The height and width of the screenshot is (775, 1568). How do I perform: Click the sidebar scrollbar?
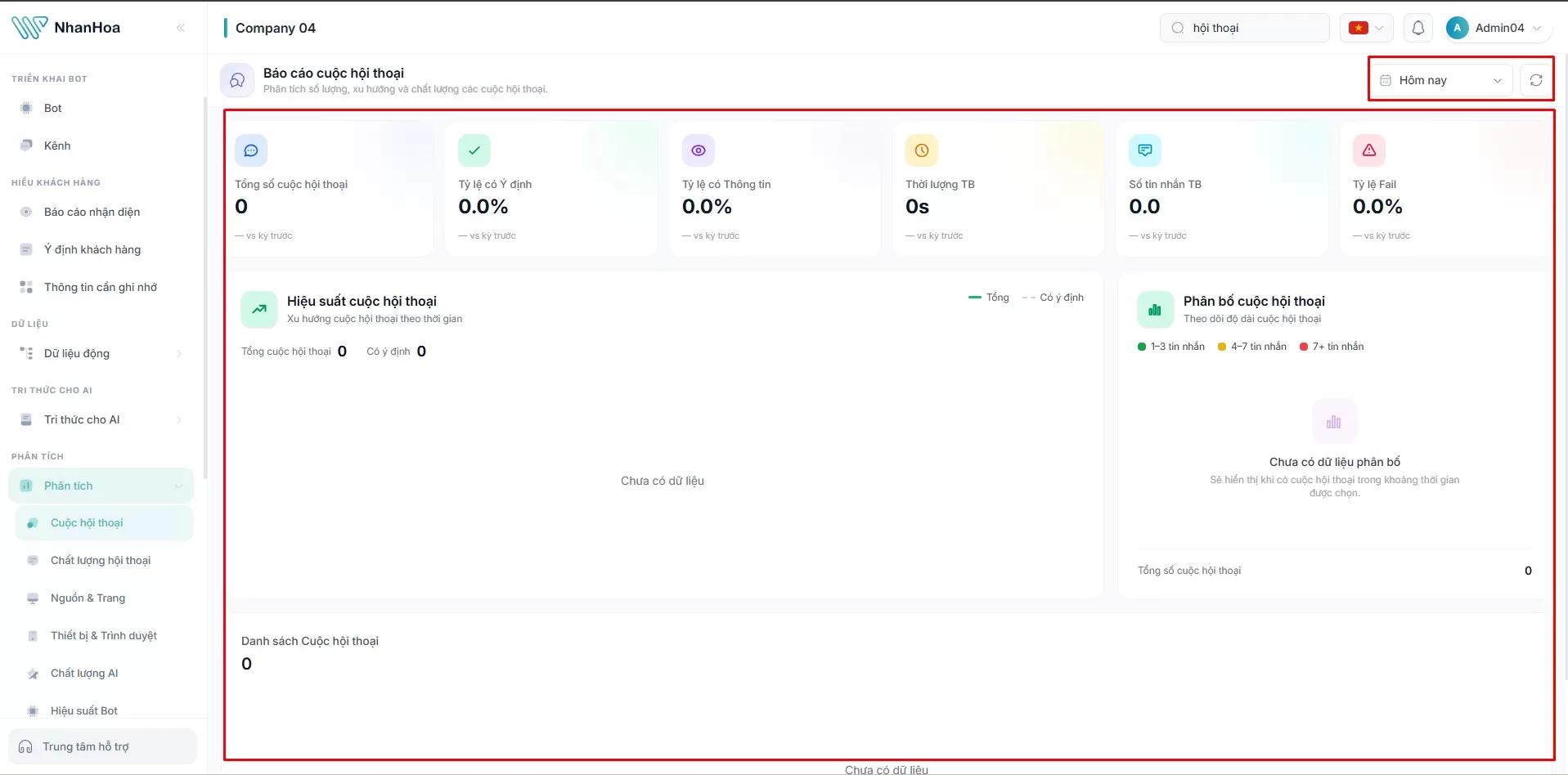pyautogui.click(x=205, y=288)
